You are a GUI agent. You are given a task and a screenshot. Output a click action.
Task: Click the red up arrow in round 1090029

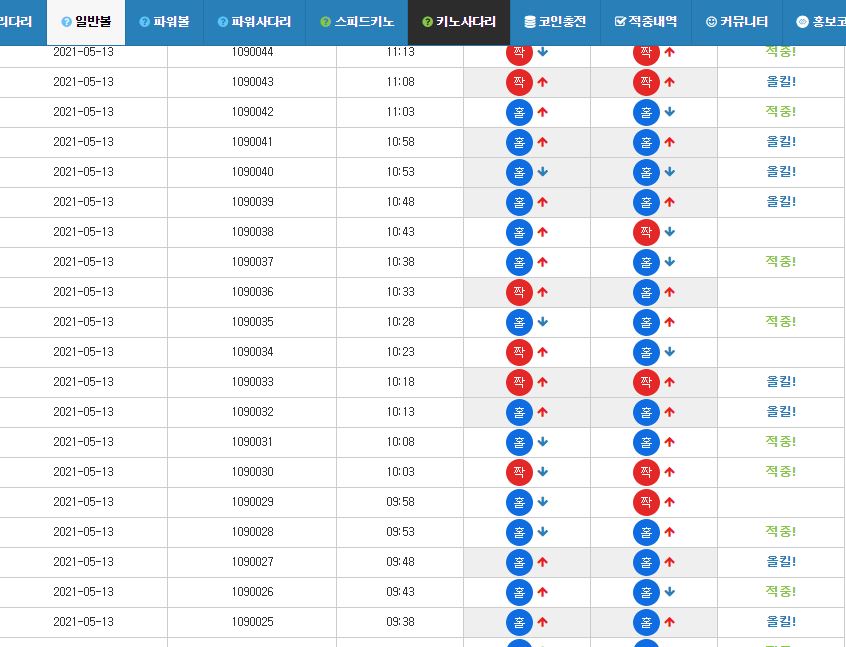(670, 502)
